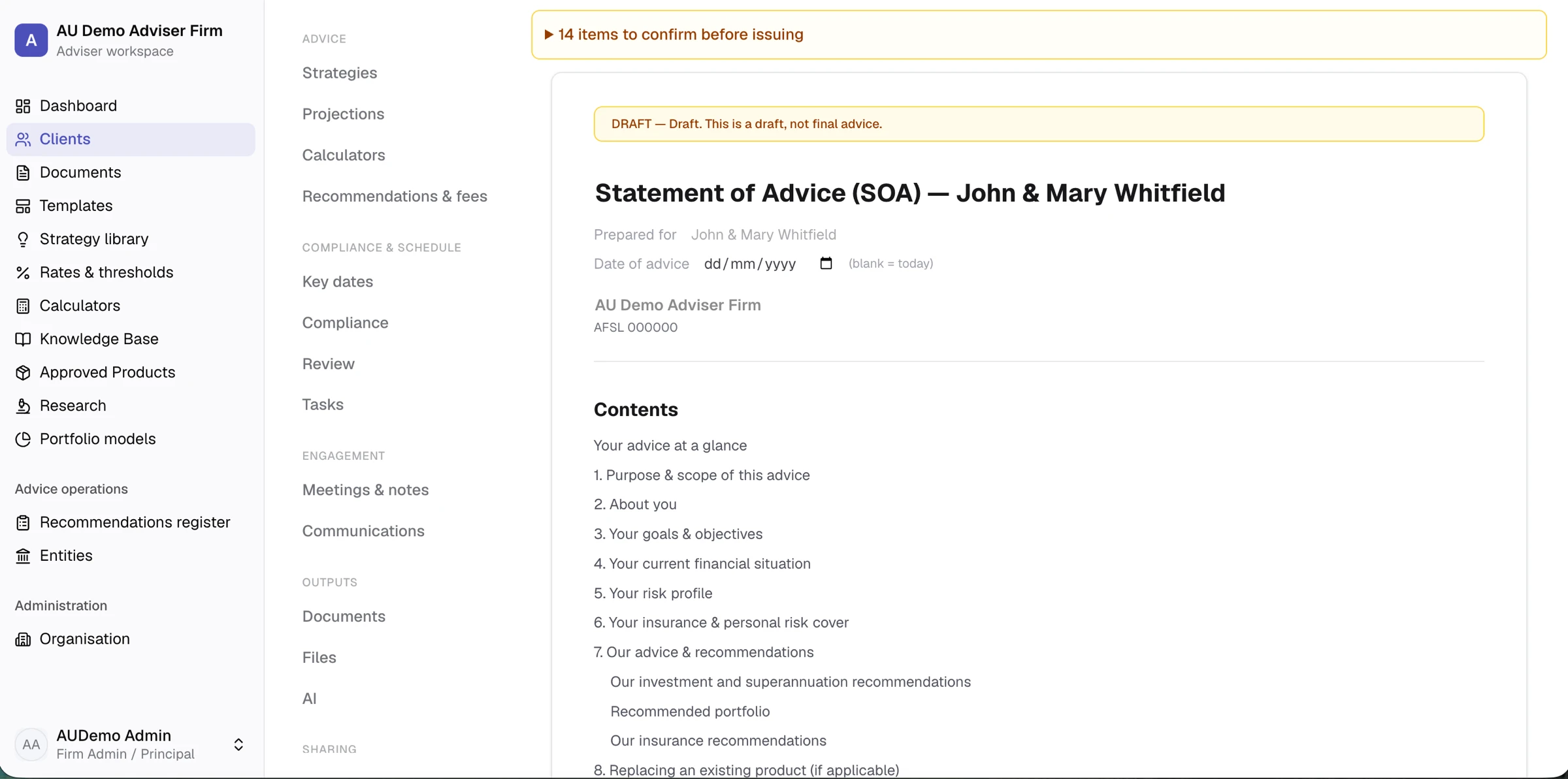The width and height of the screenshot is (1568, 779).
Task: Click the Portfolio models pie chart icon
Action: (x=23, y=439)
